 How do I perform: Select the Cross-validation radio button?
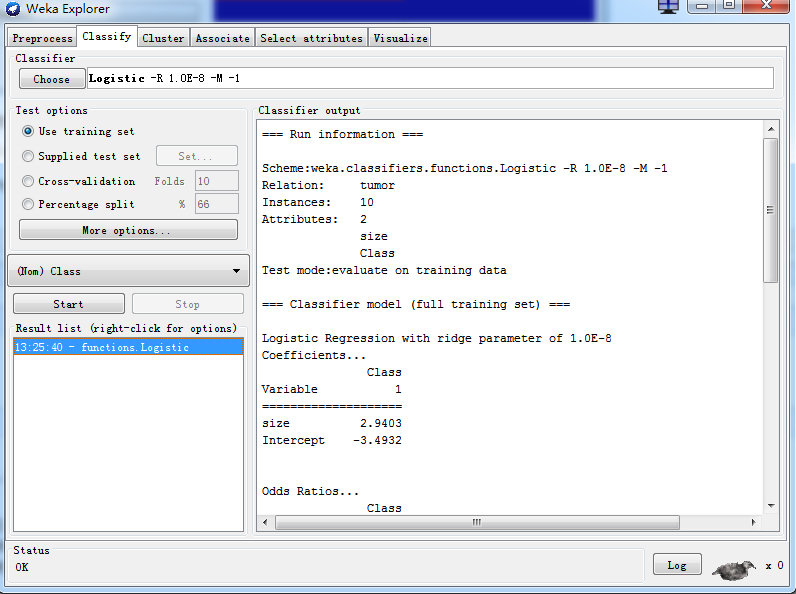pyautogui.click(x=28, y=181)
